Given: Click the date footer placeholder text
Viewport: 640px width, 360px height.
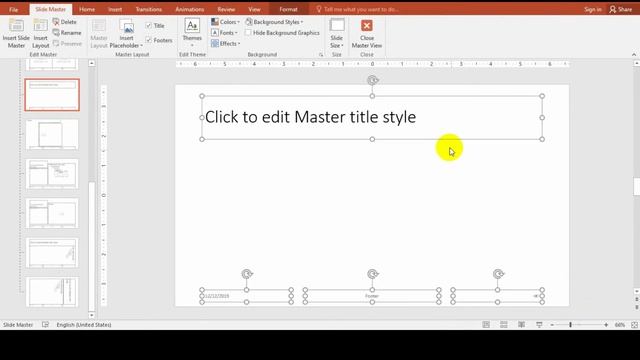Looking at the screenshot, I should click(x=217, y=296).
